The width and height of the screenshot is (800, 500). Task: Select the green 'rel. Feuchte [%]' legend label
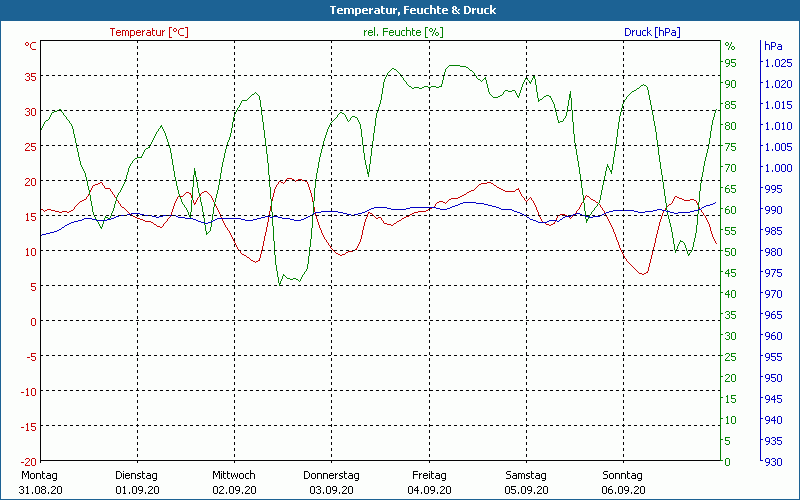pos(402,32)
